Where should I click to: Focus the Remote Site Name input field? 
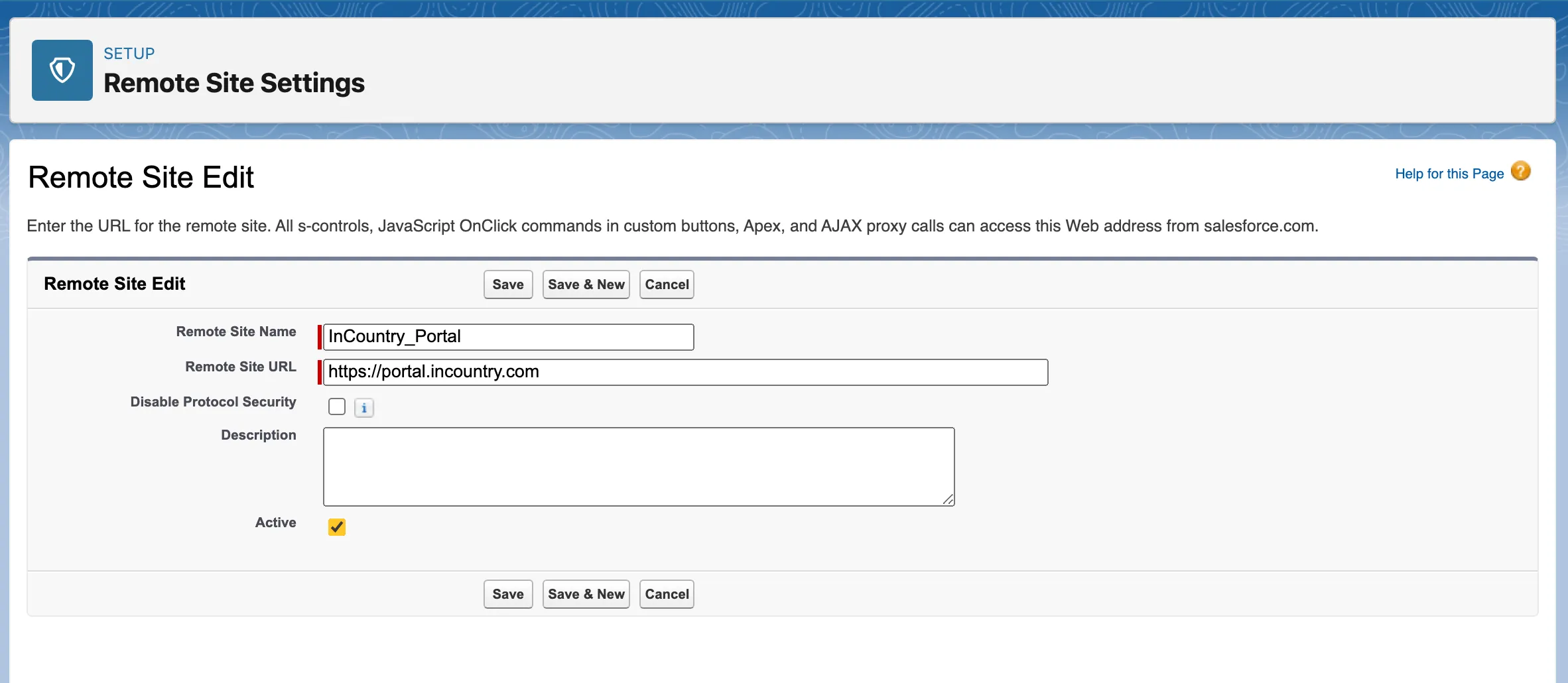click(508, 337)
